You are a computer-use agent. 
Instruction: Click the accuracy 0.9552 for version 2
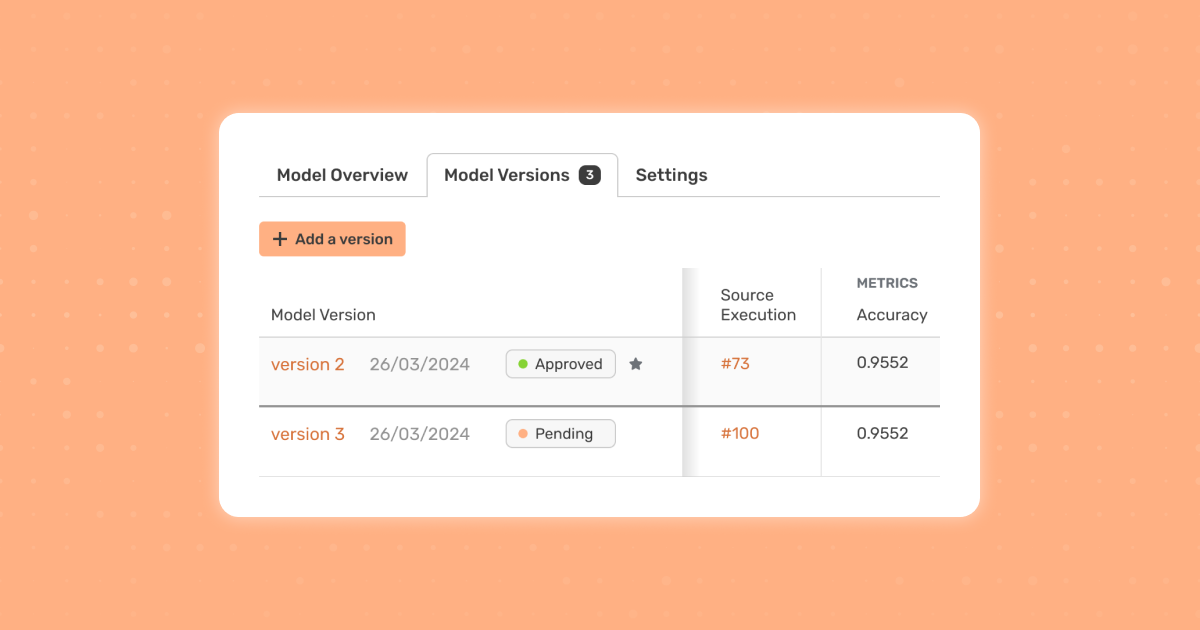[x=882, y=363]
